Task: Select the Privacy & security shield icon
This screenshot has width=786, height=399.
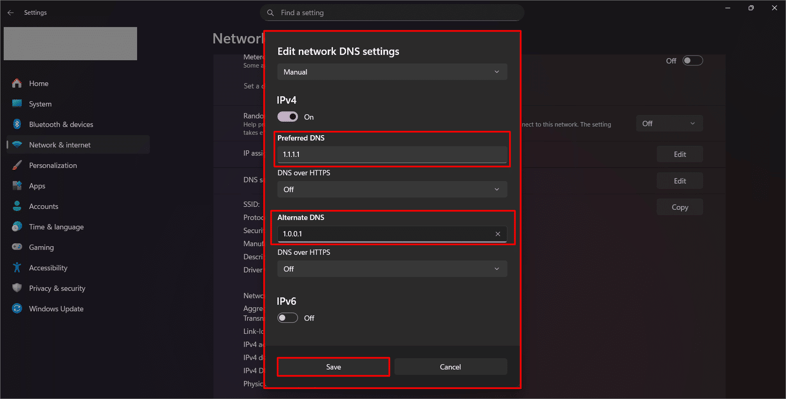Action: coord(17,288)
